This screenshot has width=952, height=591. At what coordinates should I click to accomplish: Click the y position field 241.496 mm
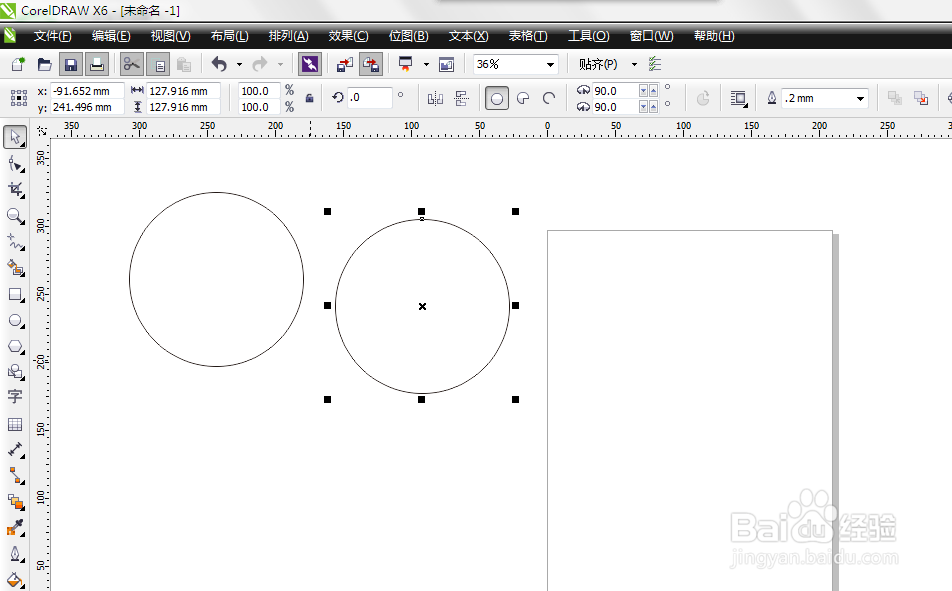pyautogui.click(x=87, y=107)
